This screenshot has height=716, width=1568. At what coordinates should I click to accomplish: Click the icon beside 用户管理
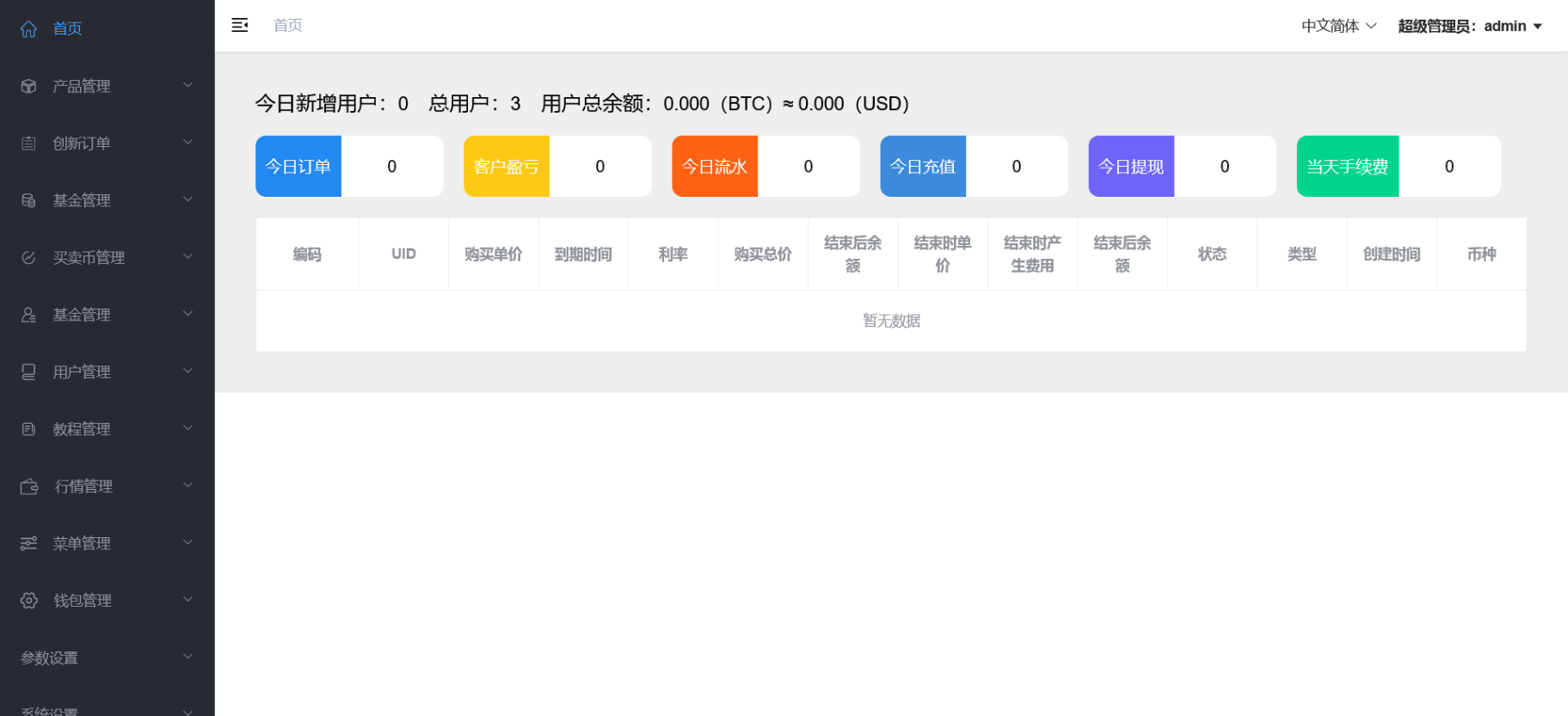(x=28, y=372)
